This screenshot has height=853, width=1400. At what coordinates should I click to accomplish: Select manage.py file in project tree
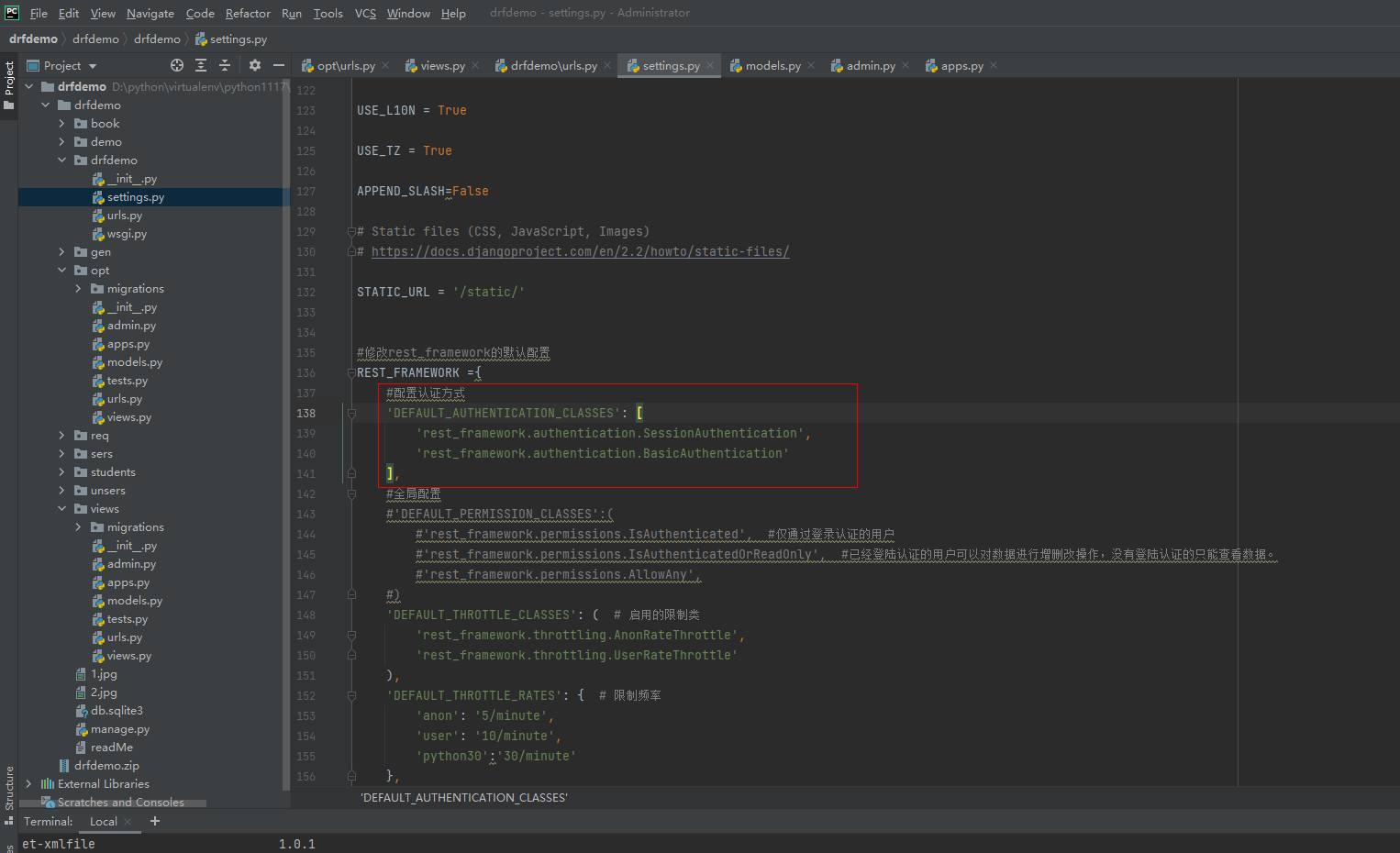pyautogui.click(x=112, y=729)
